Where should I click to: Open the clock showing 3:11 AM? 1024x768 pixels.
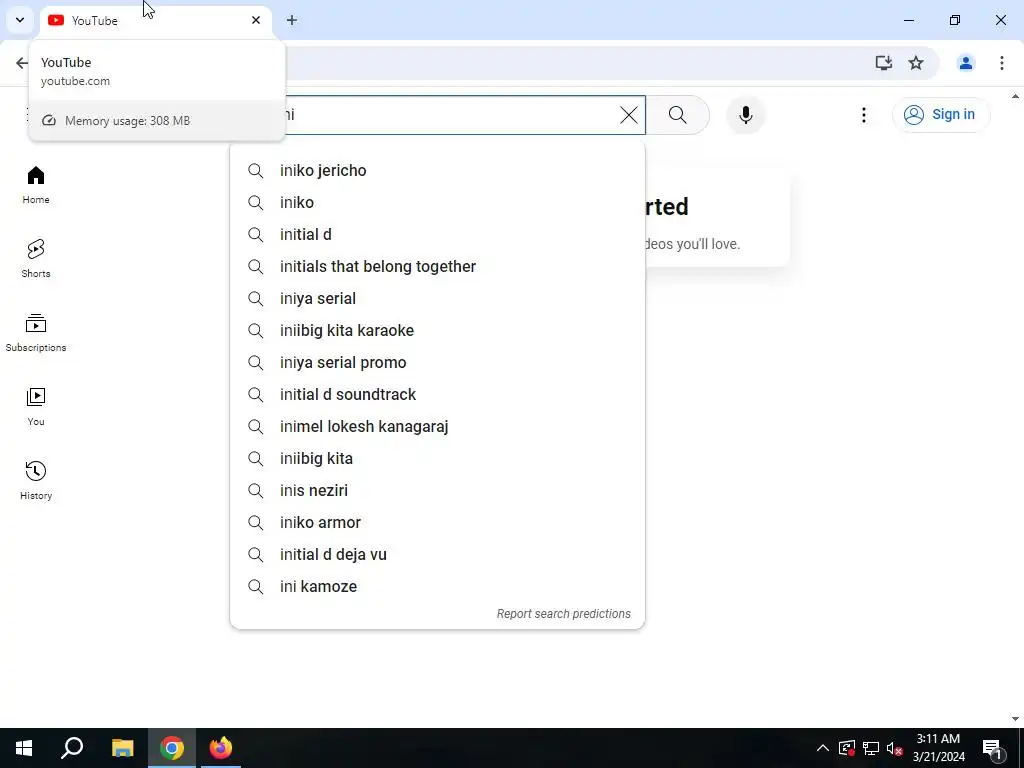coord(938,748)
